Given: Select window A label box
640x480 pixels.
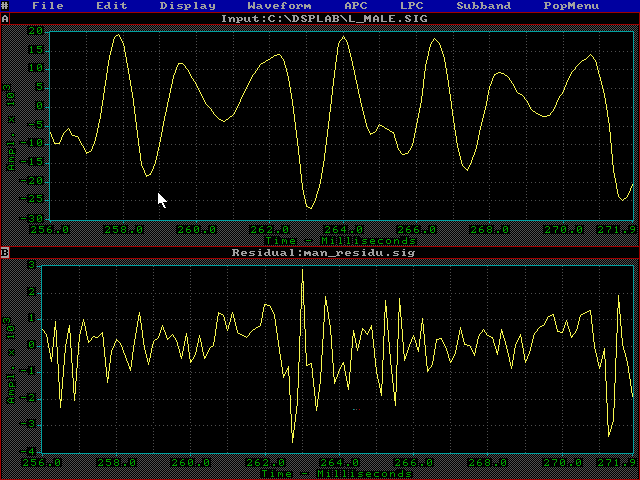Looking at the screenshot, I should click(5, 19).
